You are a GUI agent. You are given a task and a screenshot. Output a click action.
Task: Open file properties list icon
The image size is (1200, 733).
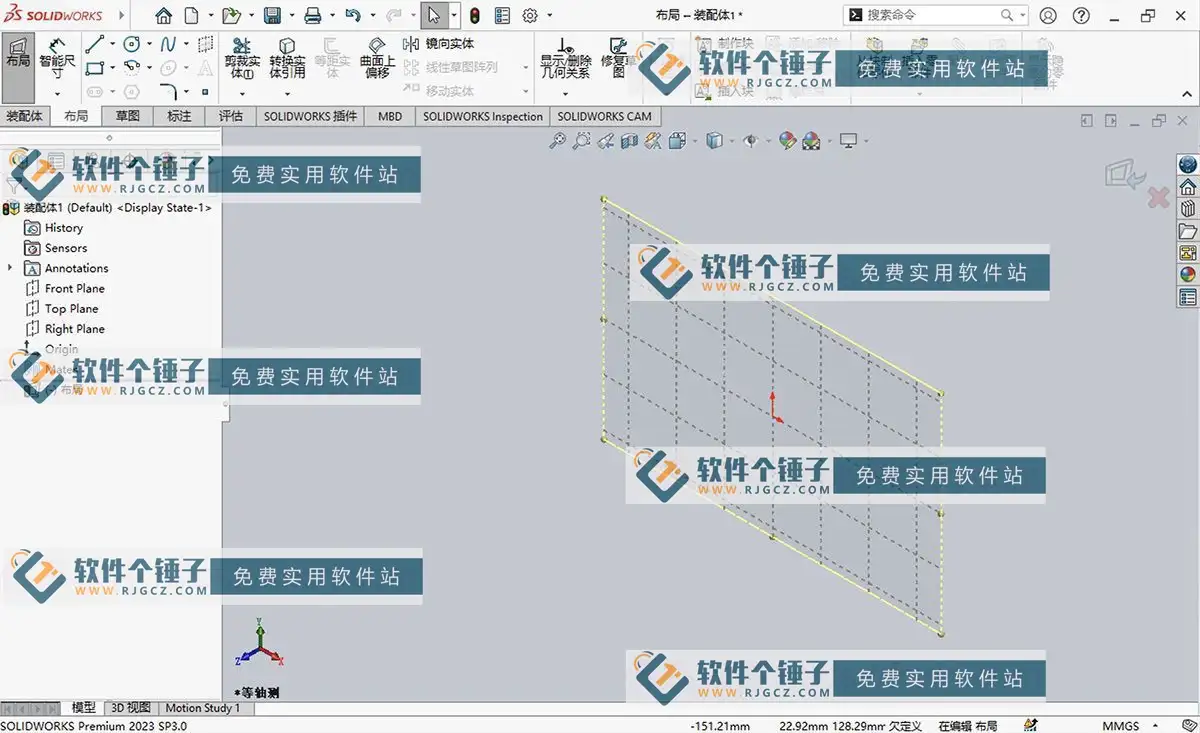click(502, 16)
